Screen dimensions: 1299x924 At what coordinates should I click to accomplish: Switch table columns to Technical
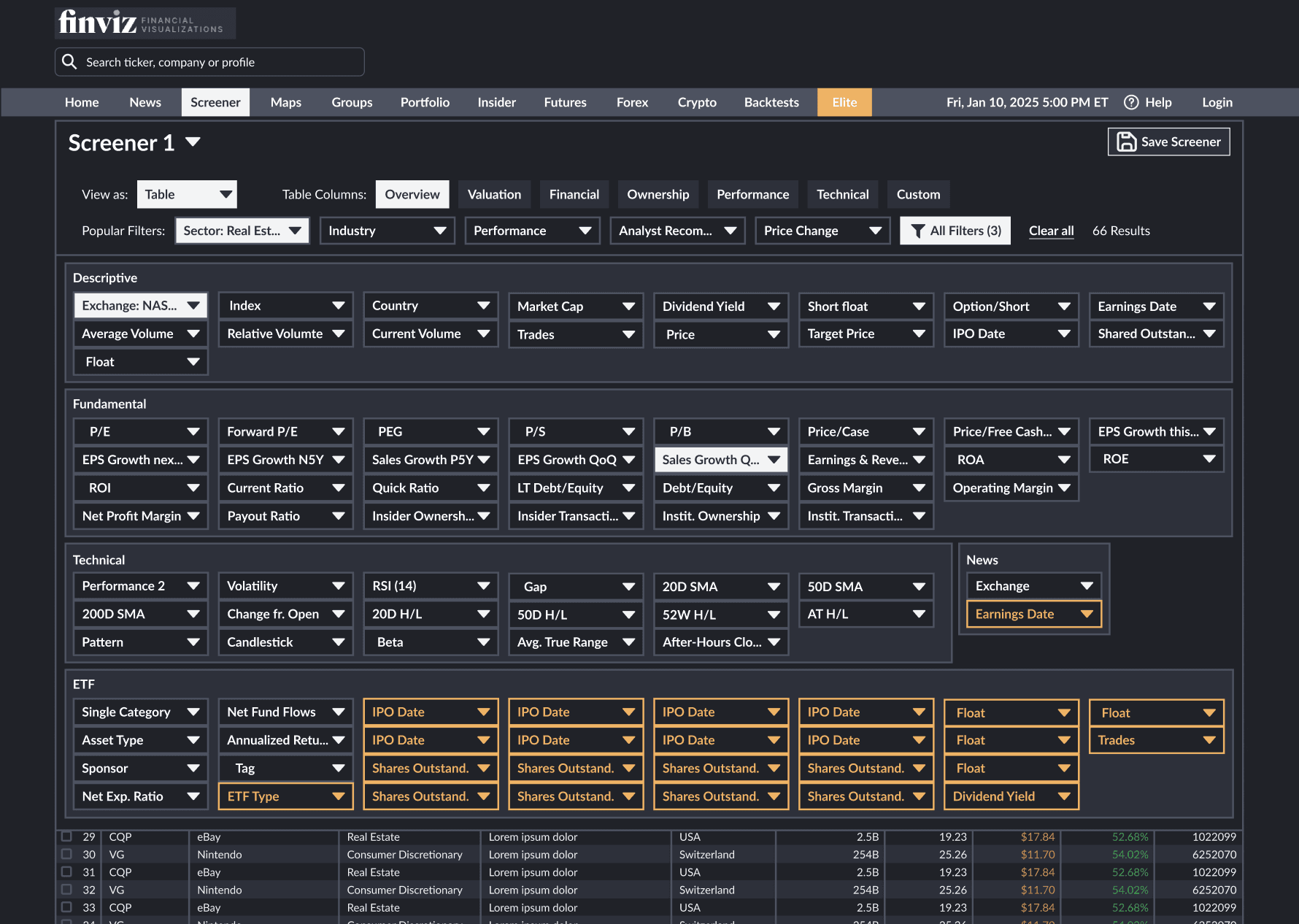click(x=843, y=194)
